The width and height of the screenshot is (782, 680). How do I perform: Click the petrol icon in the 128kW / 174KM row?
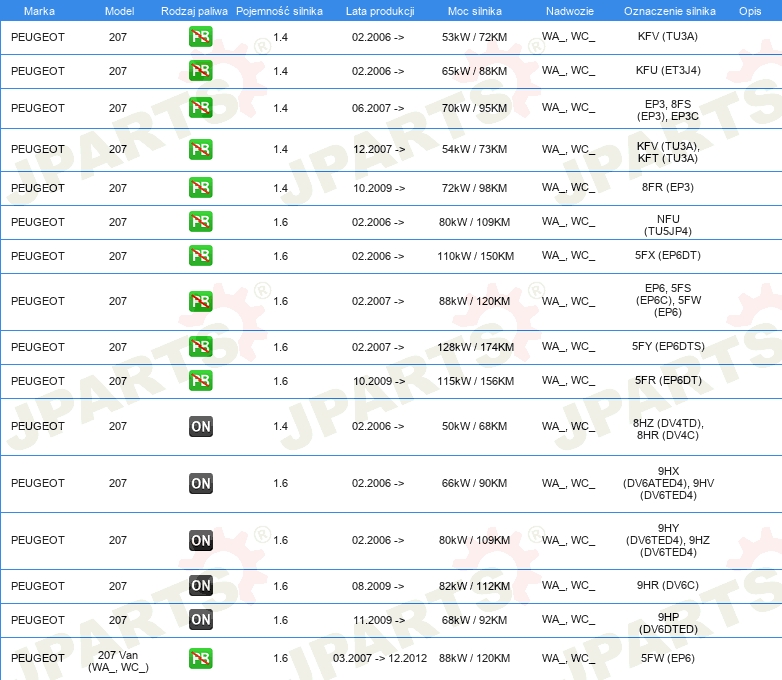(x=200, y=347)
